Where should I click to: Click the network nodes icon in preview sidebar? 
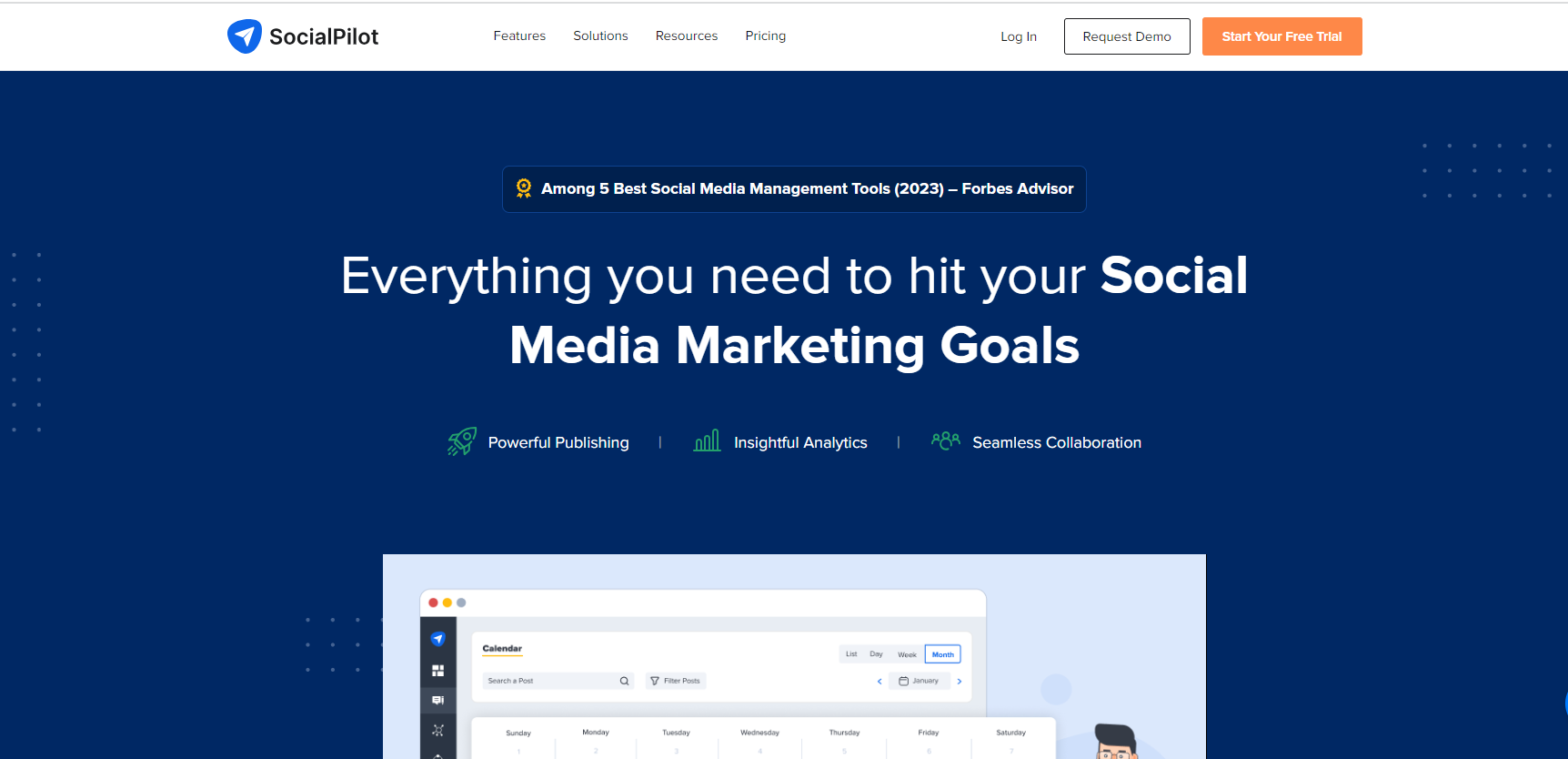(x=437, y=730)
